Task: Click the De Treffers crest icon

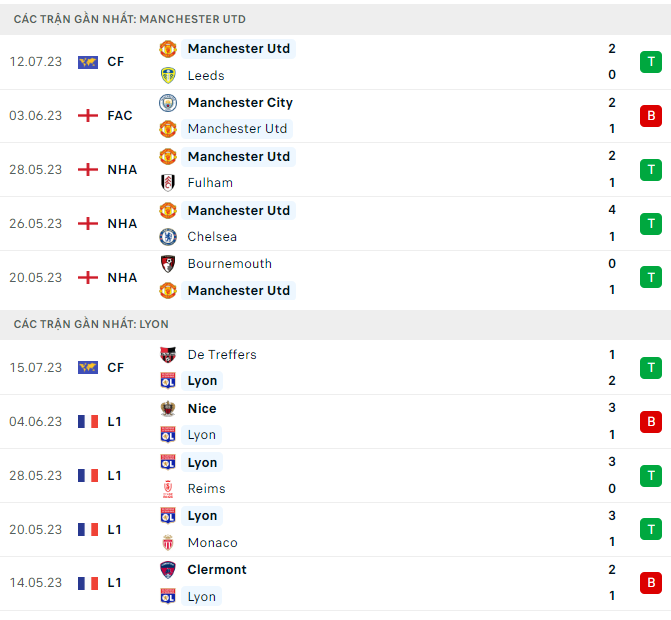Action: tap(168, 354)
